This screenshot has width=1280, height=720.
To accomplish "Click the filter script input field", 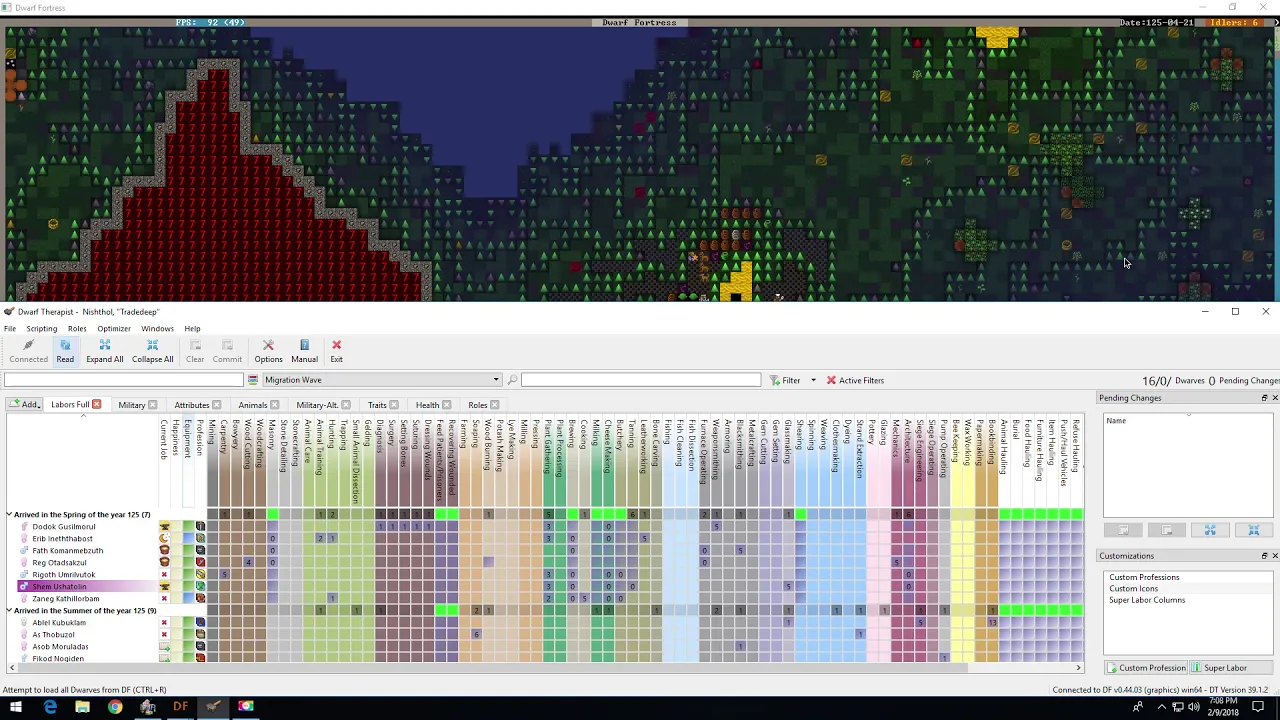I will click(640, 380).
